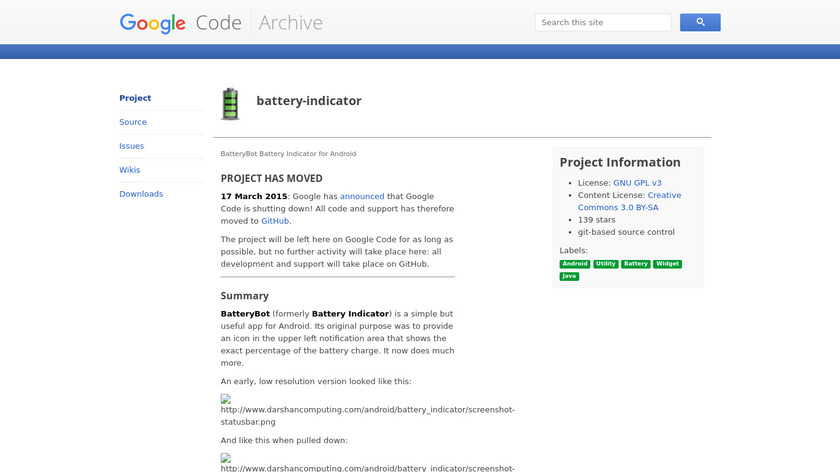This screenshot has height=472, width=840.
Task: Click the battery-indicator project title
Action: point(309,101)
